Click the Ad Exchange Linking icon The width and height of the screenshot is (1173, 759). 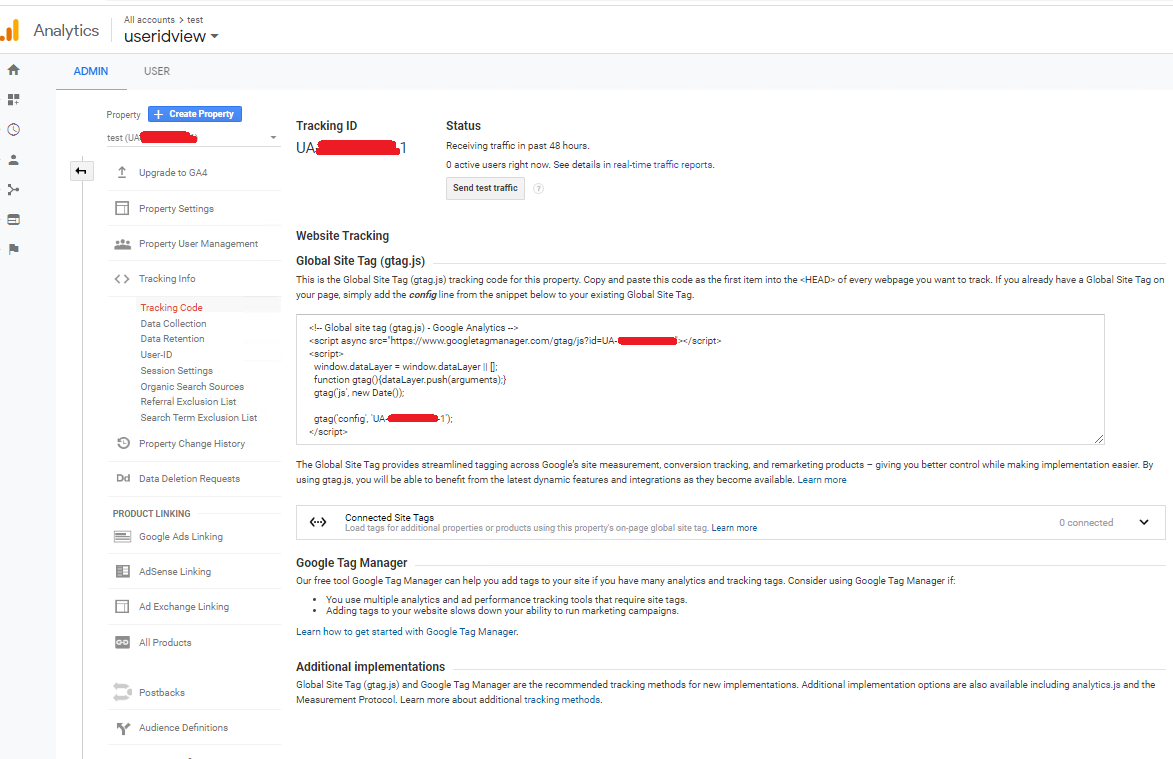pyautogui.click(x=122, y=606)
